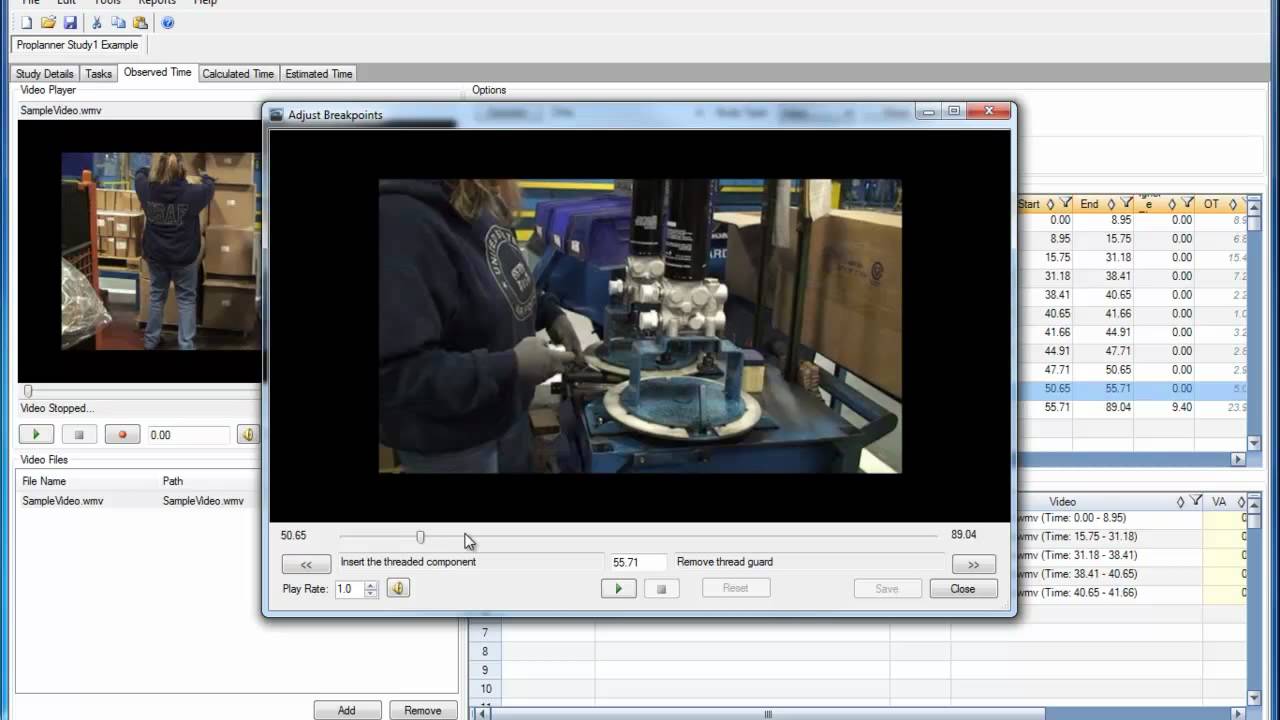The width and height of the screenshot is (1280, 720).
Task: Click the New document toolbar icon
Action: [x=26, y=23]
